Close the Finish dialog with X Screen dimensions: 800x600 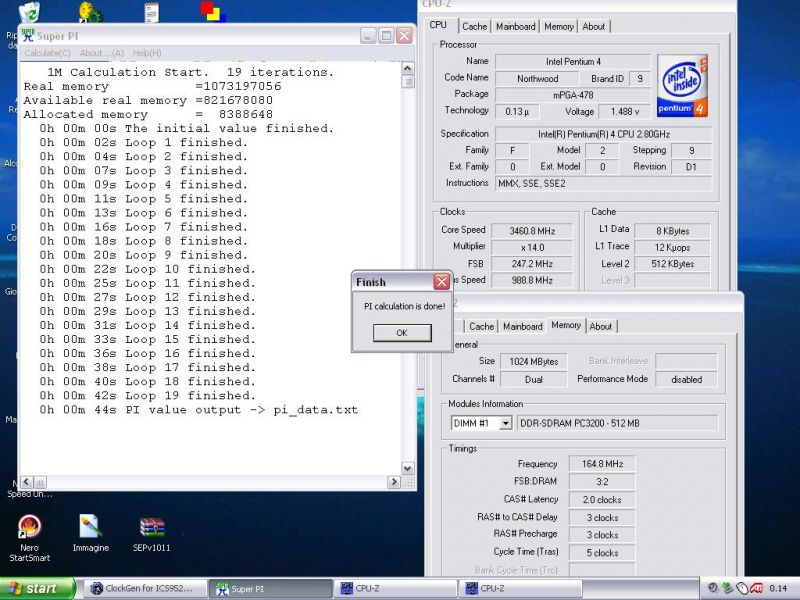click(441, 281)
